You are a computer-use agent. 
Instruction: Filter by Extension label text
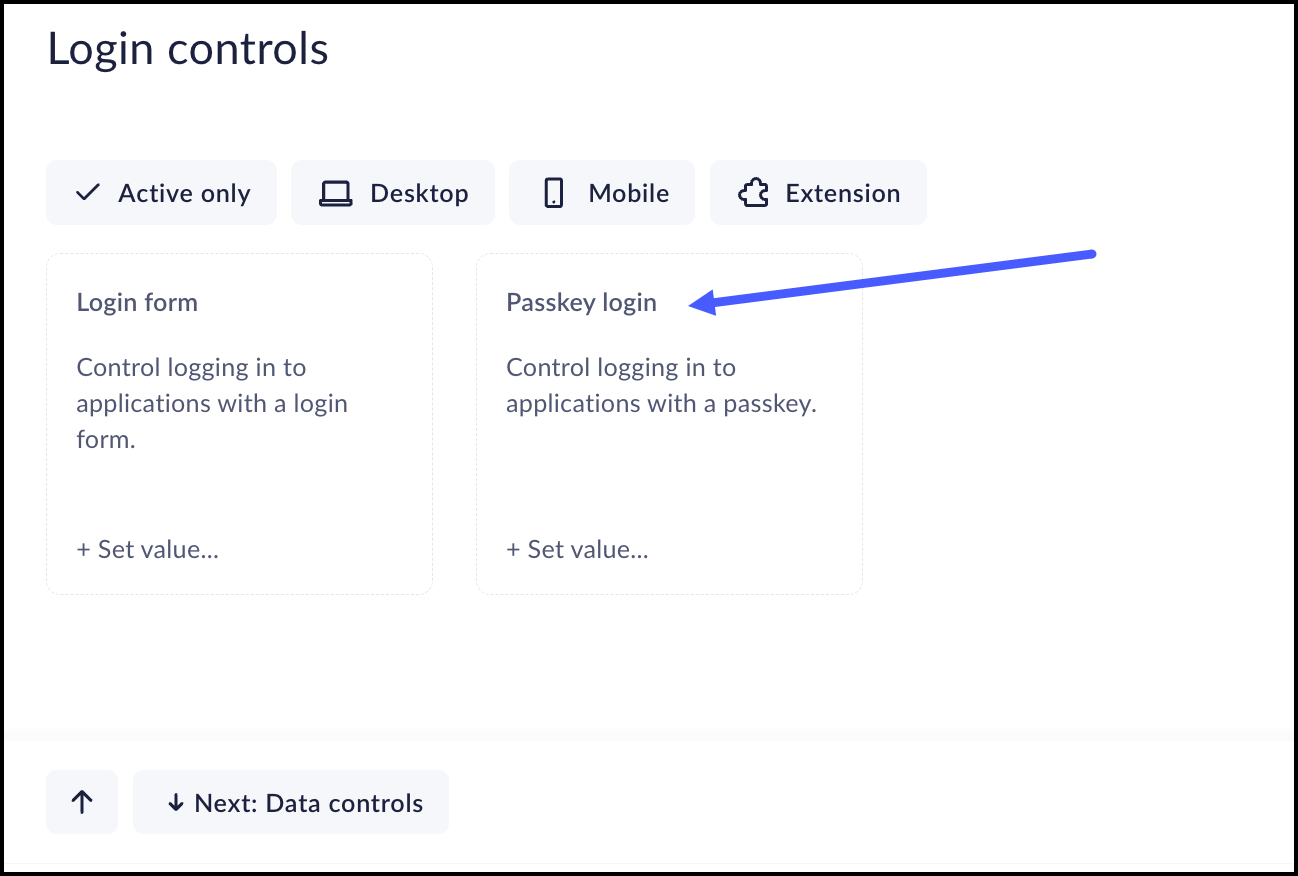[842, 193]
